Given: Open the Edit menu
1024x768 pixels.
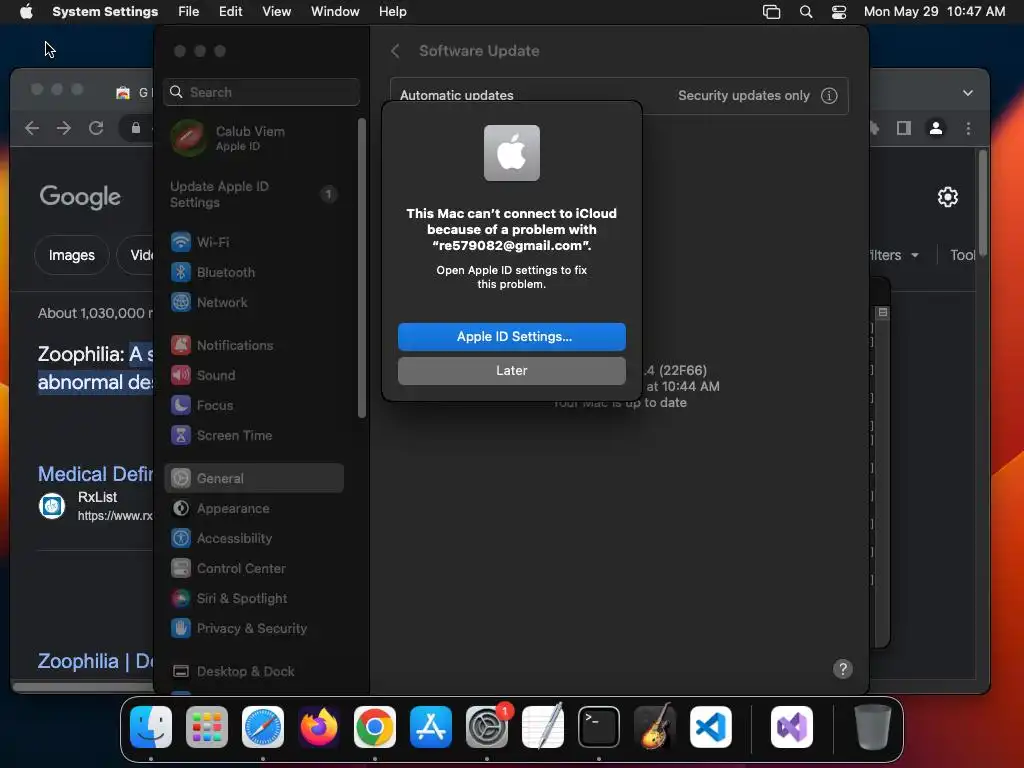Looking at the screenshot, I should [231, 12].
